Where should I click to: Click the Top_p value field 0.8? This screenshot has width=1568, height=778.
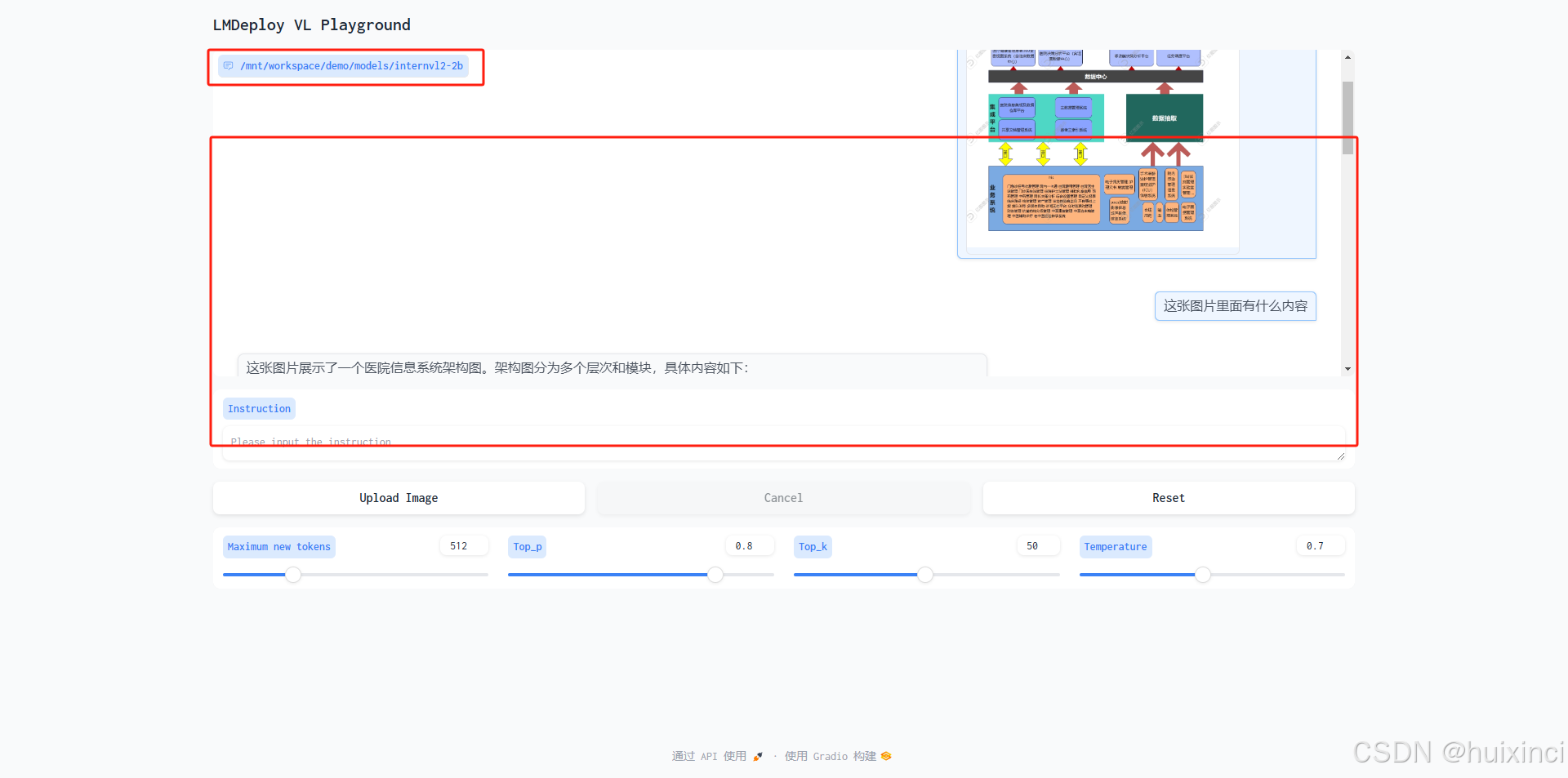[750, 546]
